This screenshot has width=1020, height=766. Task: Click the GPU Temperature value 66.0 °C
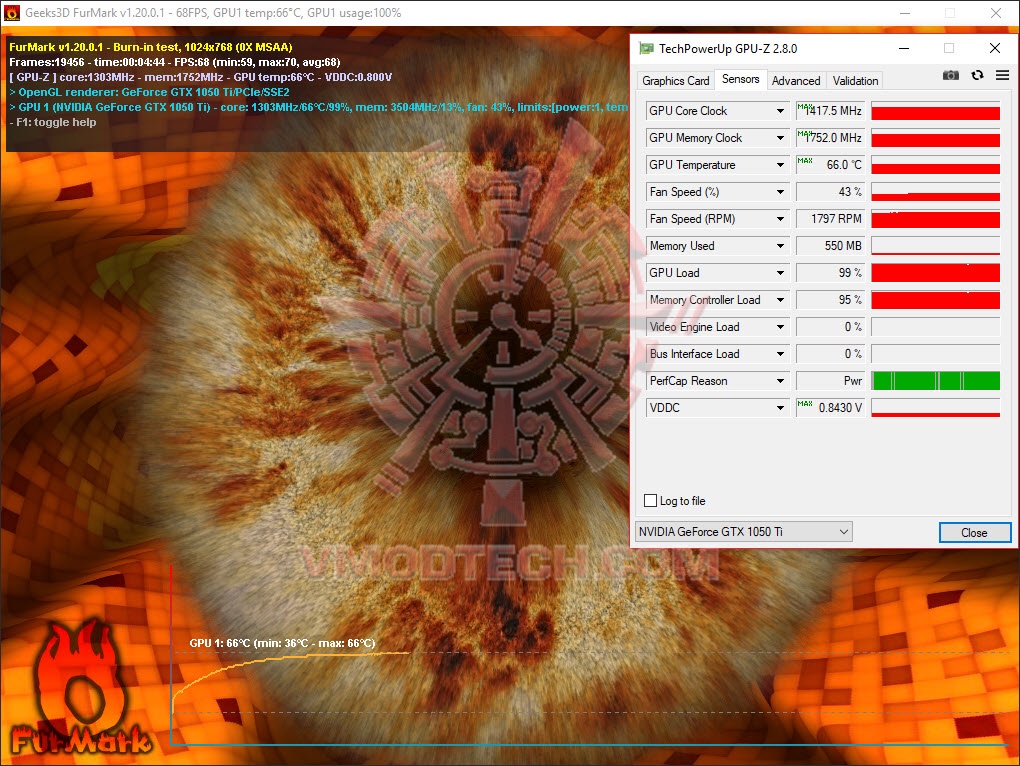pyautogui.click(x=831, y=165)
